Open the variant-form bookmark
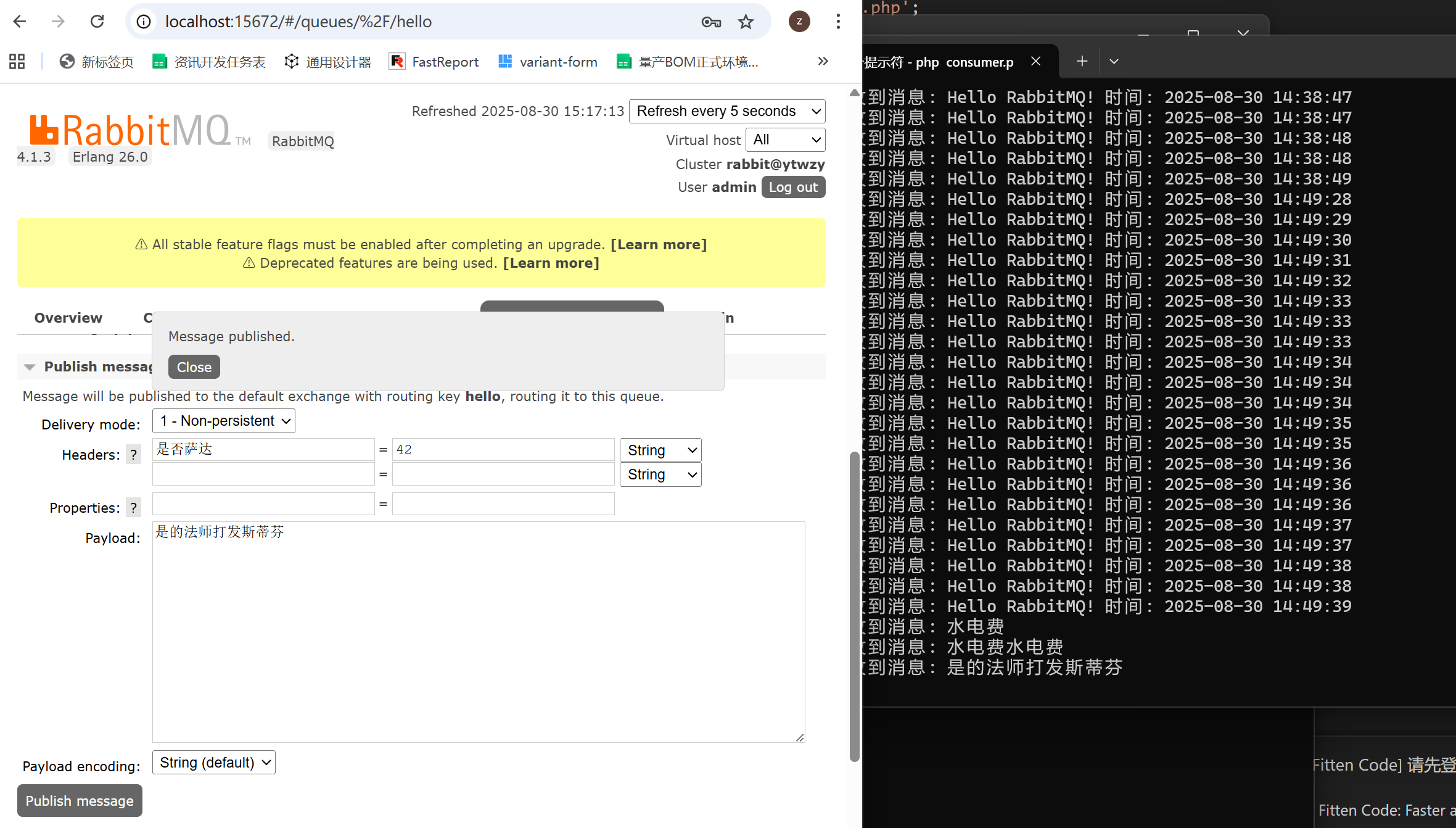Viewport: 1456px width, 828px height. (x=548, y=62)
